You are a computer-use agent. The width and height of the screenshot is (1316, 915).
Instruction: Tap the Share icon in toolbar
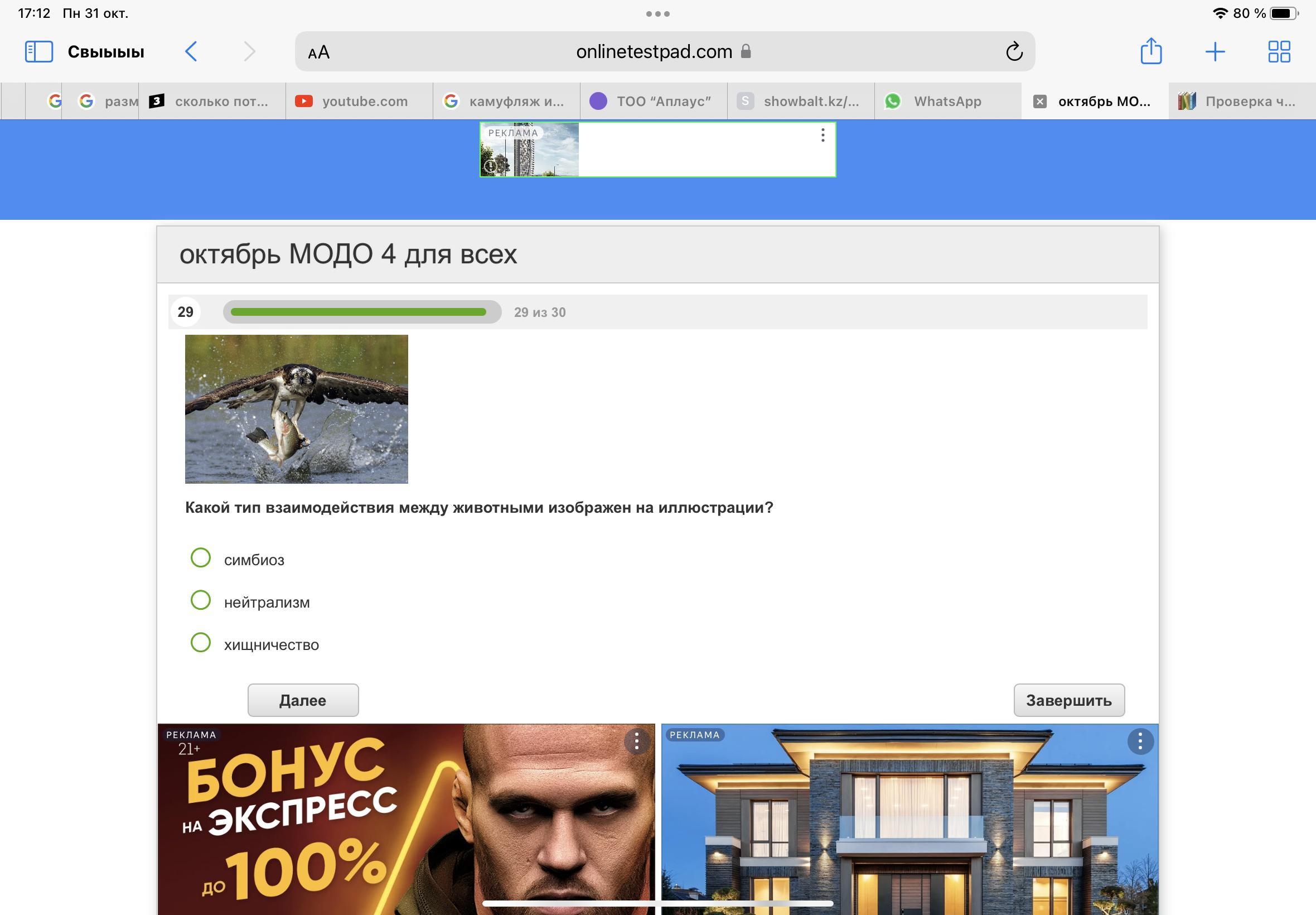point(1150,51)
